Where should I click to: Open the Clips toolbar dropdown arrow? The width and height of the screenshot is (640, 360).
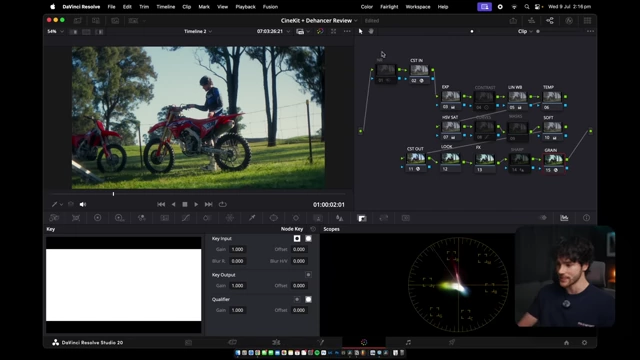pyautogui.click(x=144, y=21)
